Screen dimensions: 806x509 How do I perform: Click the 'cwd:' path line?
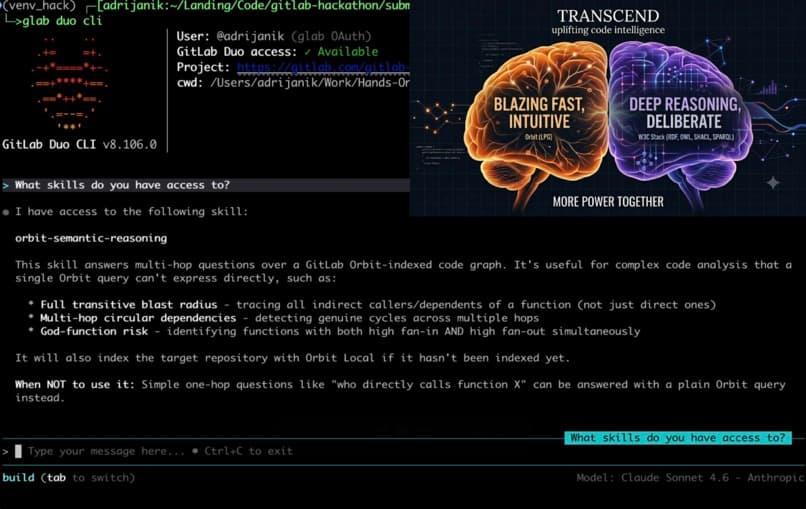click(x=292, y=83)
